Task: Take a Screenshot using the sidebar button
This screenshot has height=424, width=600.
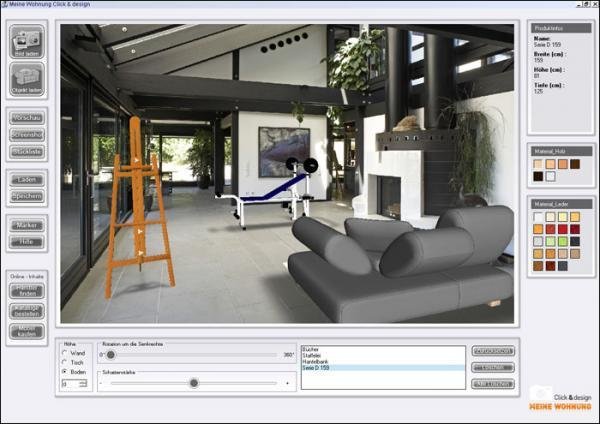Action: 27,134
